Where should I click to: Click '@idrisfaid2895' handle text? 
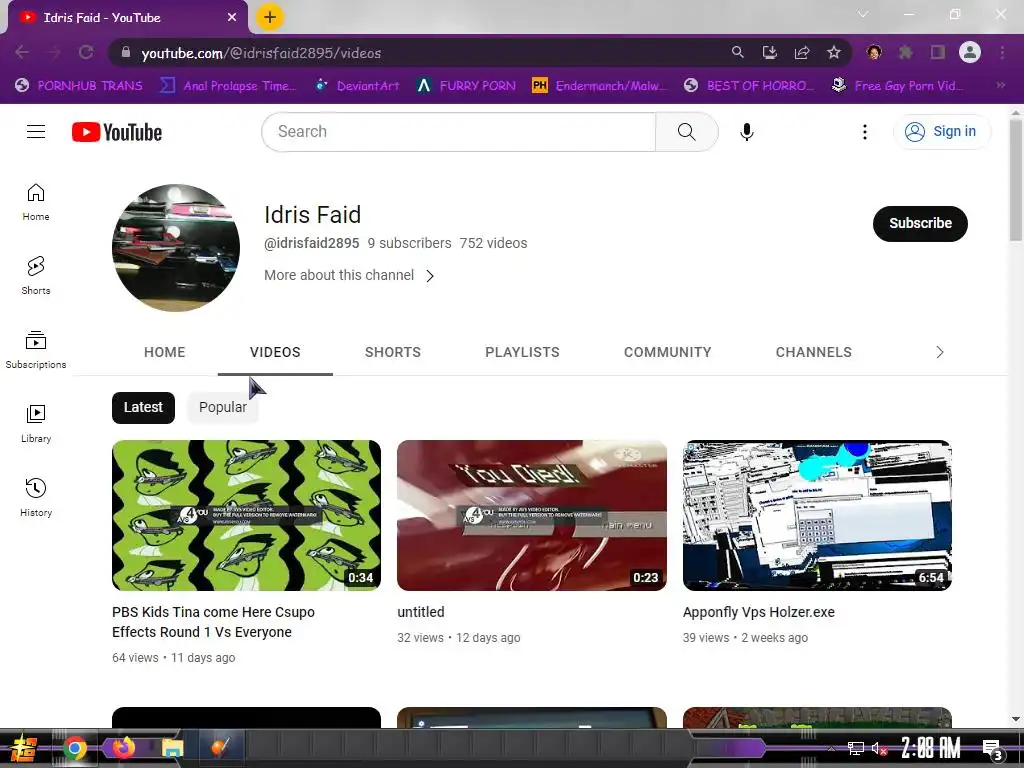coord(312,243)
